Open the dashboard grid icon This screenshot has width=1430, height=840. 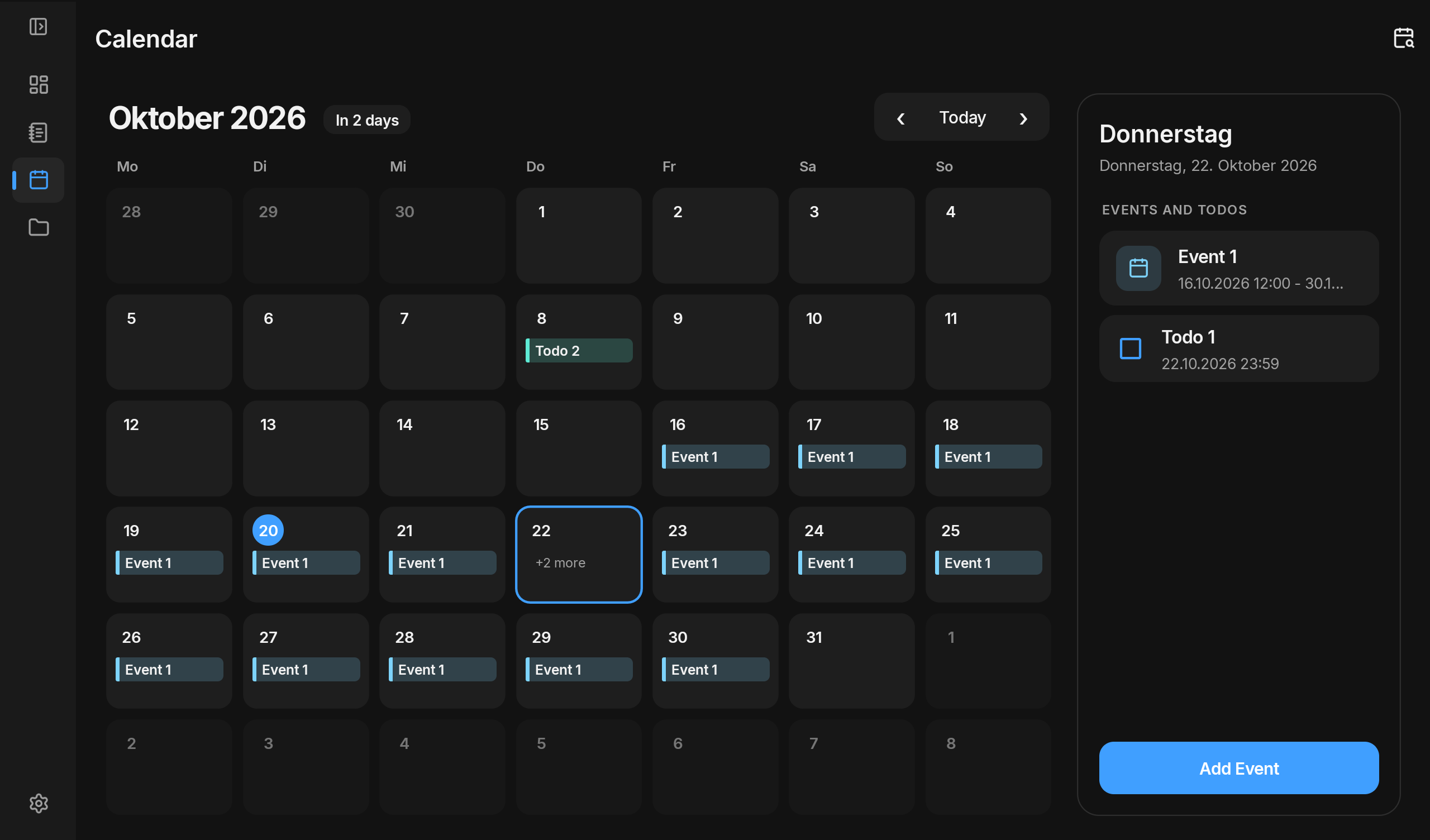coord(38,84)
